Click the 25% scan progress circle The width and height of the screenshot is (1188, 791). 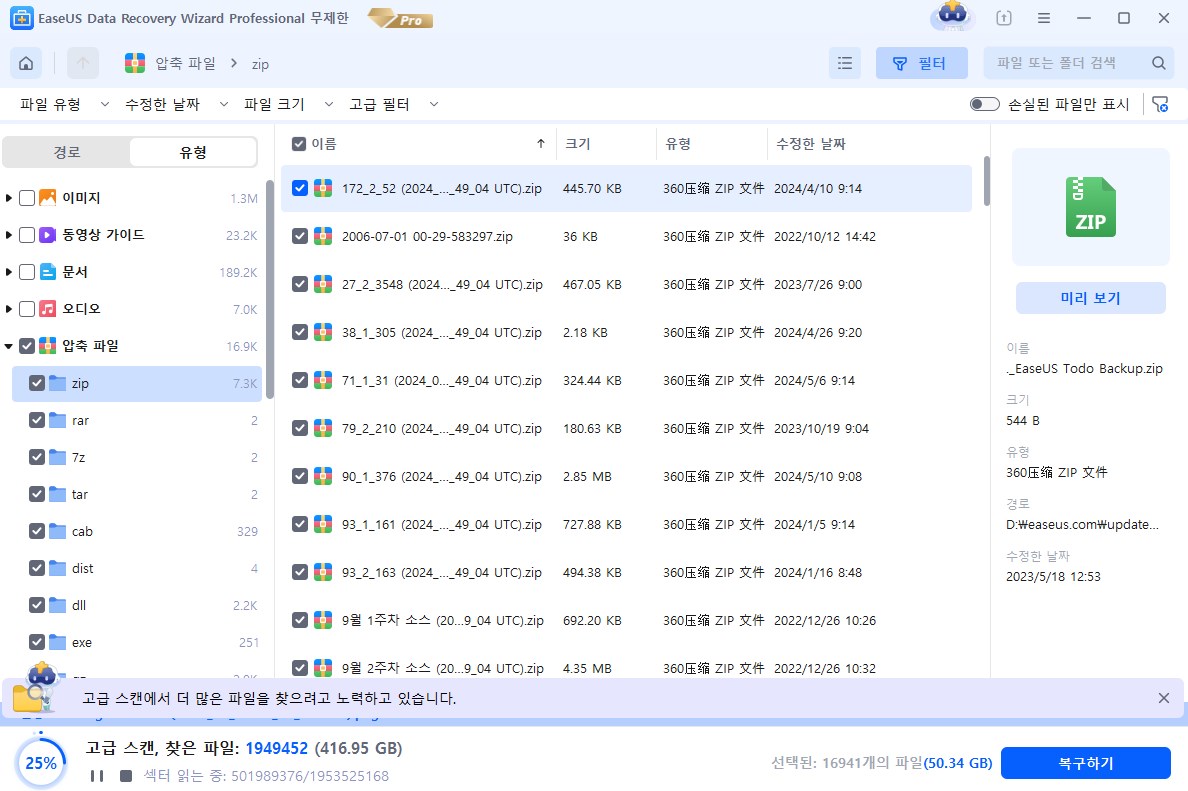(x=41, y=762)
